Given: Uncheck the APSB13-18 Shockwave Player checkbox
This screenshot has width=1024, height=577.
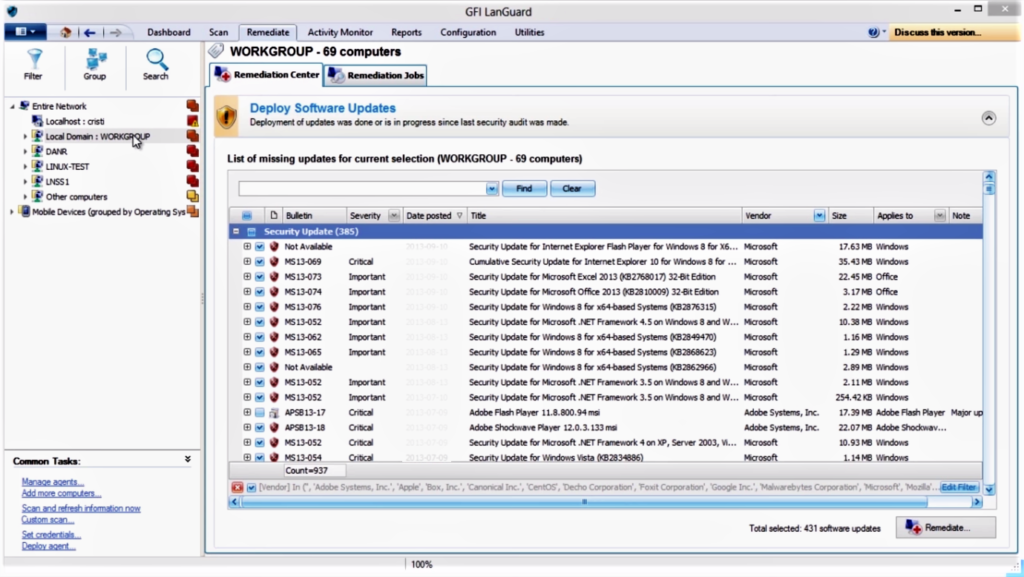Looking at the screenshot, I should pyautogui.click(x=260, y=428).
